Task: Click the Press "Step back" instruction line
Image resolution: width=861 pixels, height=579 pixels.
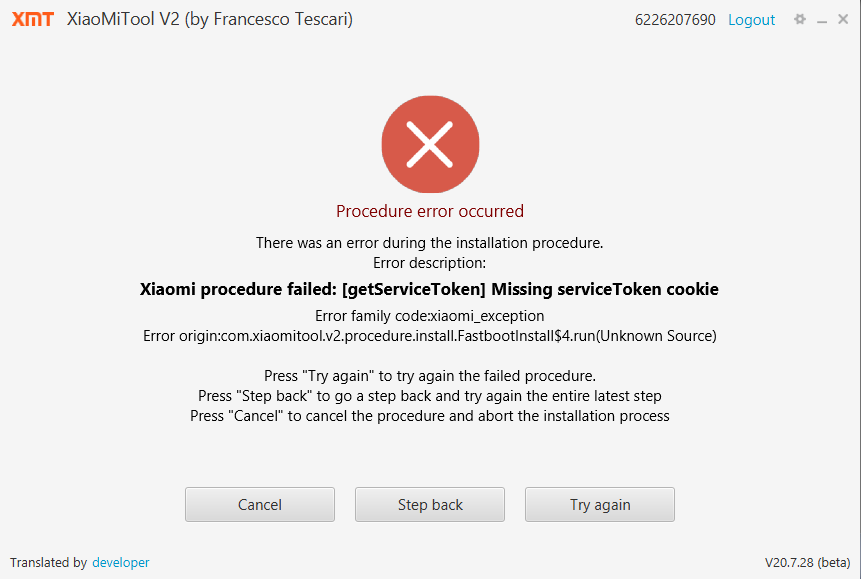Action: (x=430, y=396)
